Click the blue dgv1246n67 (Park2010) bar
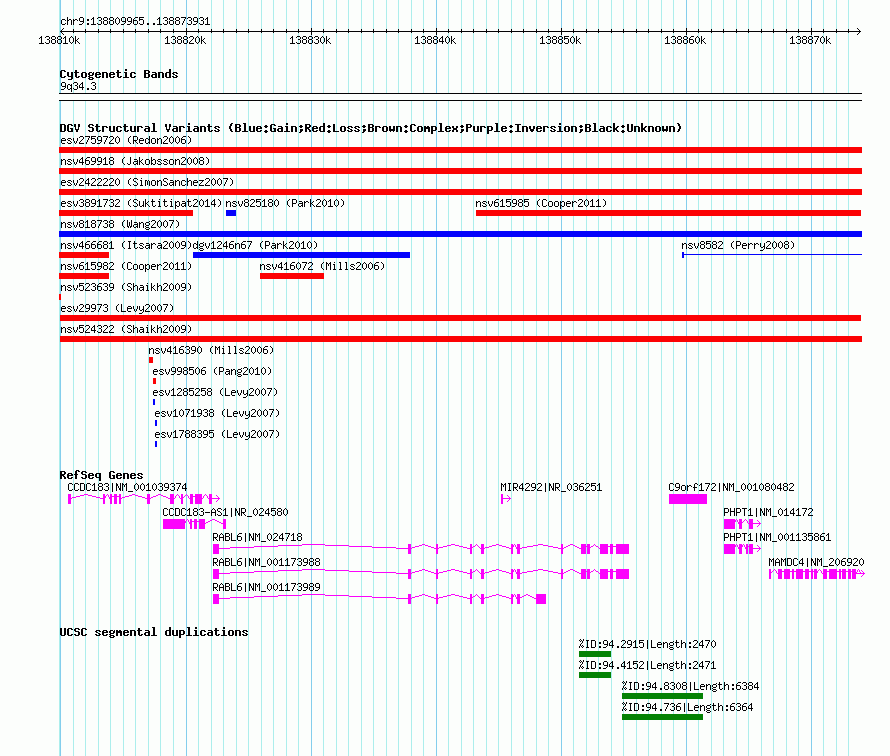This screenshot has width=890, height=756. pos(301,255)
